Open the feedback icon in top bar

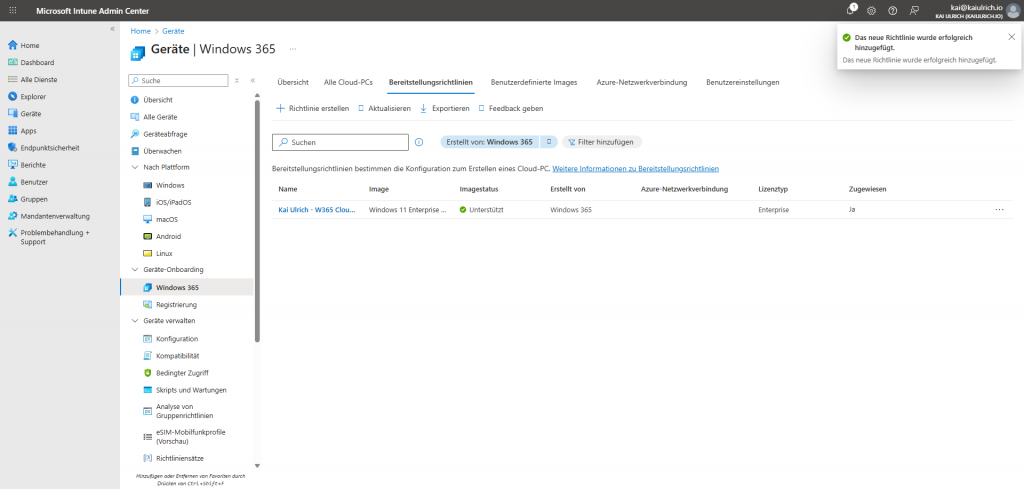[914, 10]
